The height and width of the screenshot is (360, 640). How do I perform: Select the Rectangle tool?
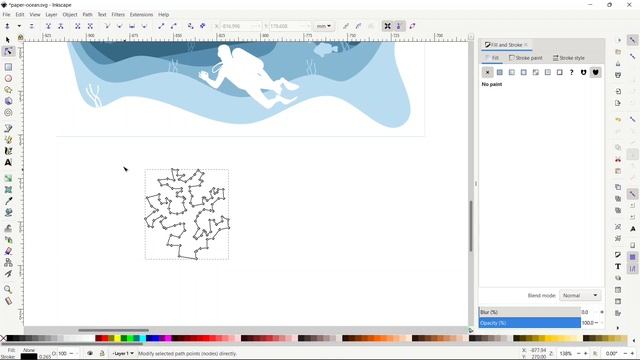(x=8, y=67)
